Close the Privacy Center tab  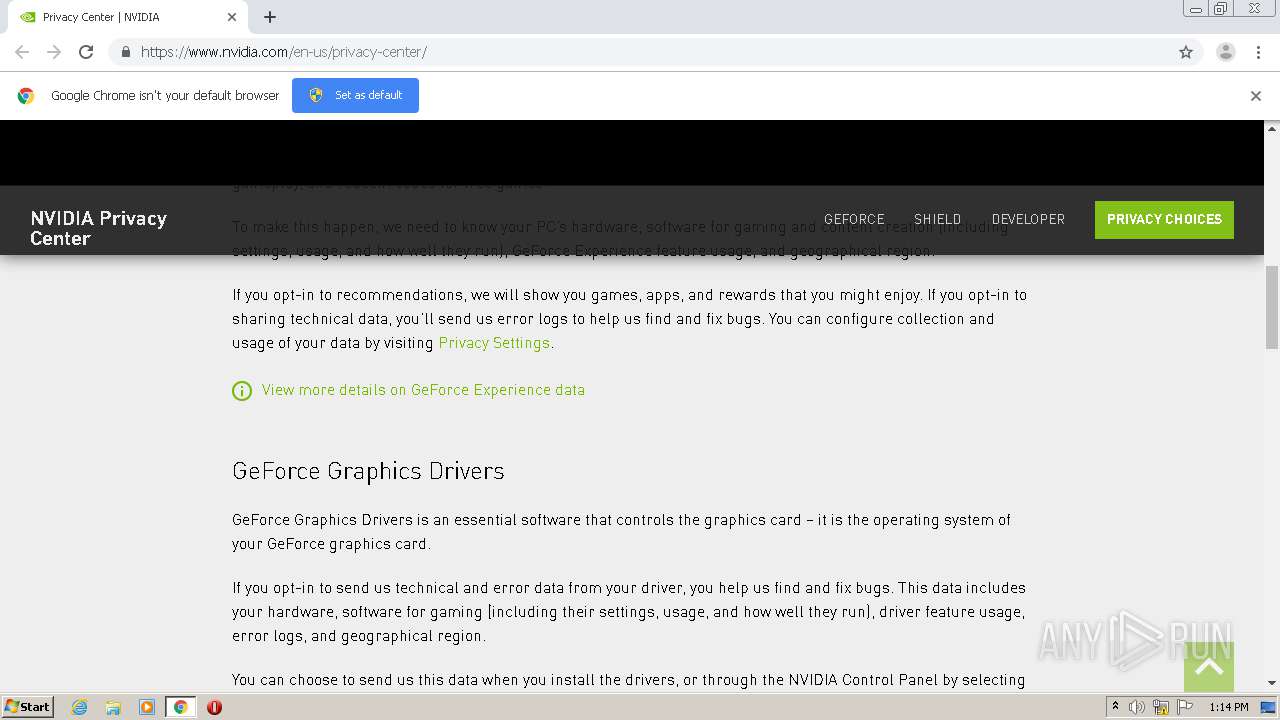pyautogui.click(x=232, y=17)
